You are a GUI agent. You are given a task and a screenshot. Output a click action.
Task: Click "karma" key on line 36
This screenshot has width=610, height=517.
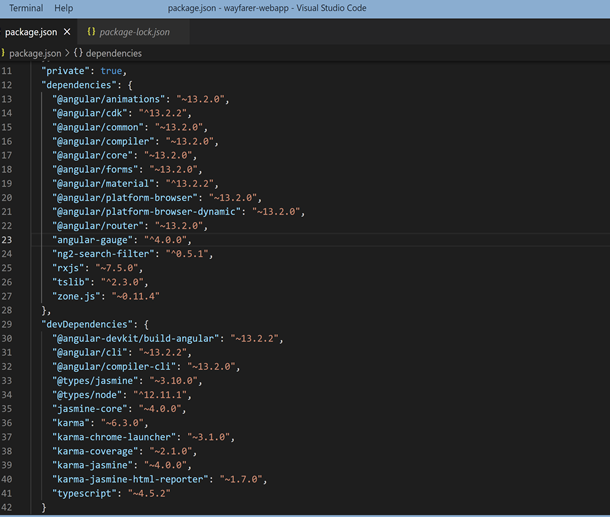click(x=71, y=422)
